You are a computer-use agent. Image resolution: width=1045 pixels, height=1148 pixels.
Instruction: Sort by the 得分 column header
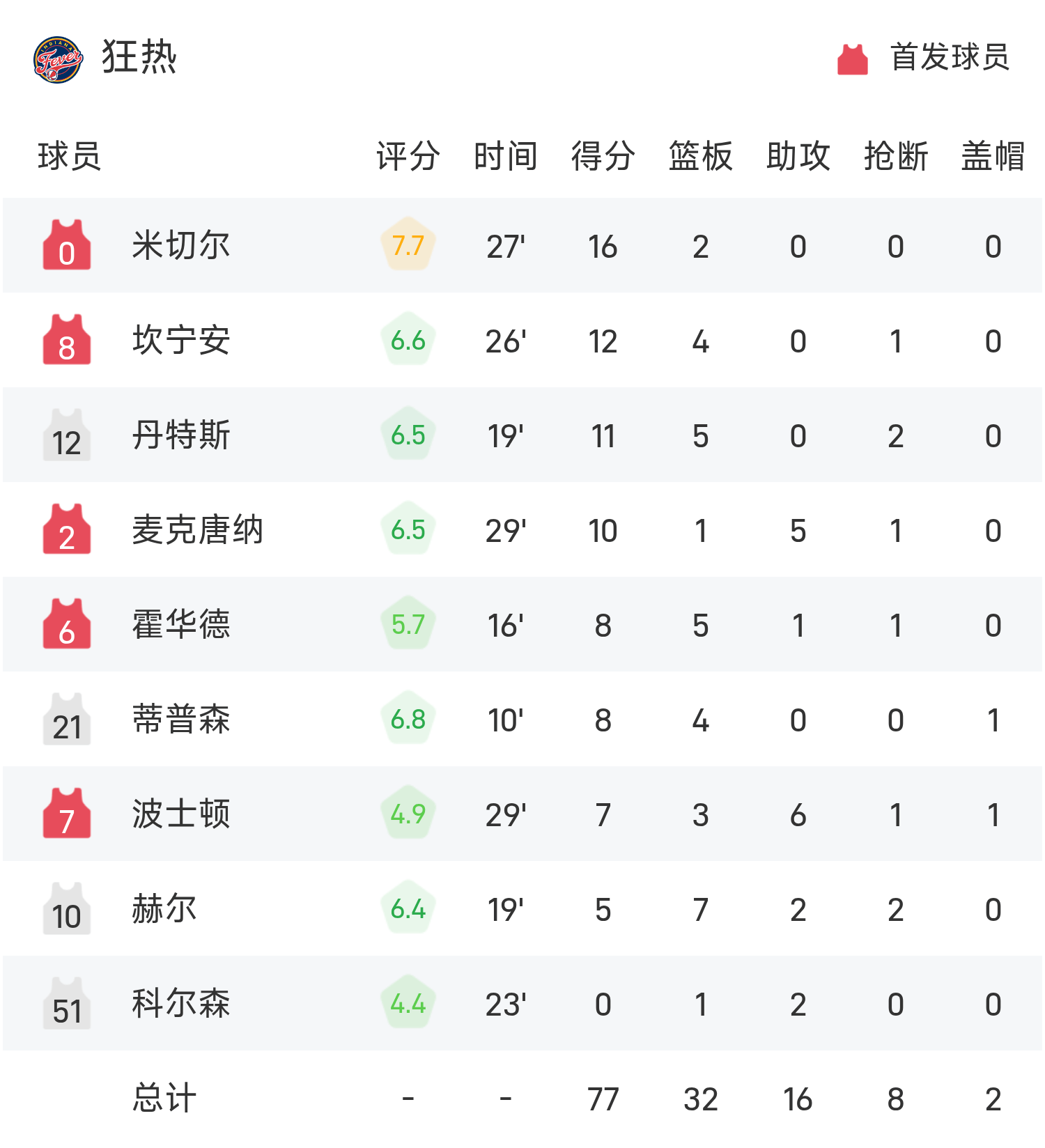click(x=603, y=156)
